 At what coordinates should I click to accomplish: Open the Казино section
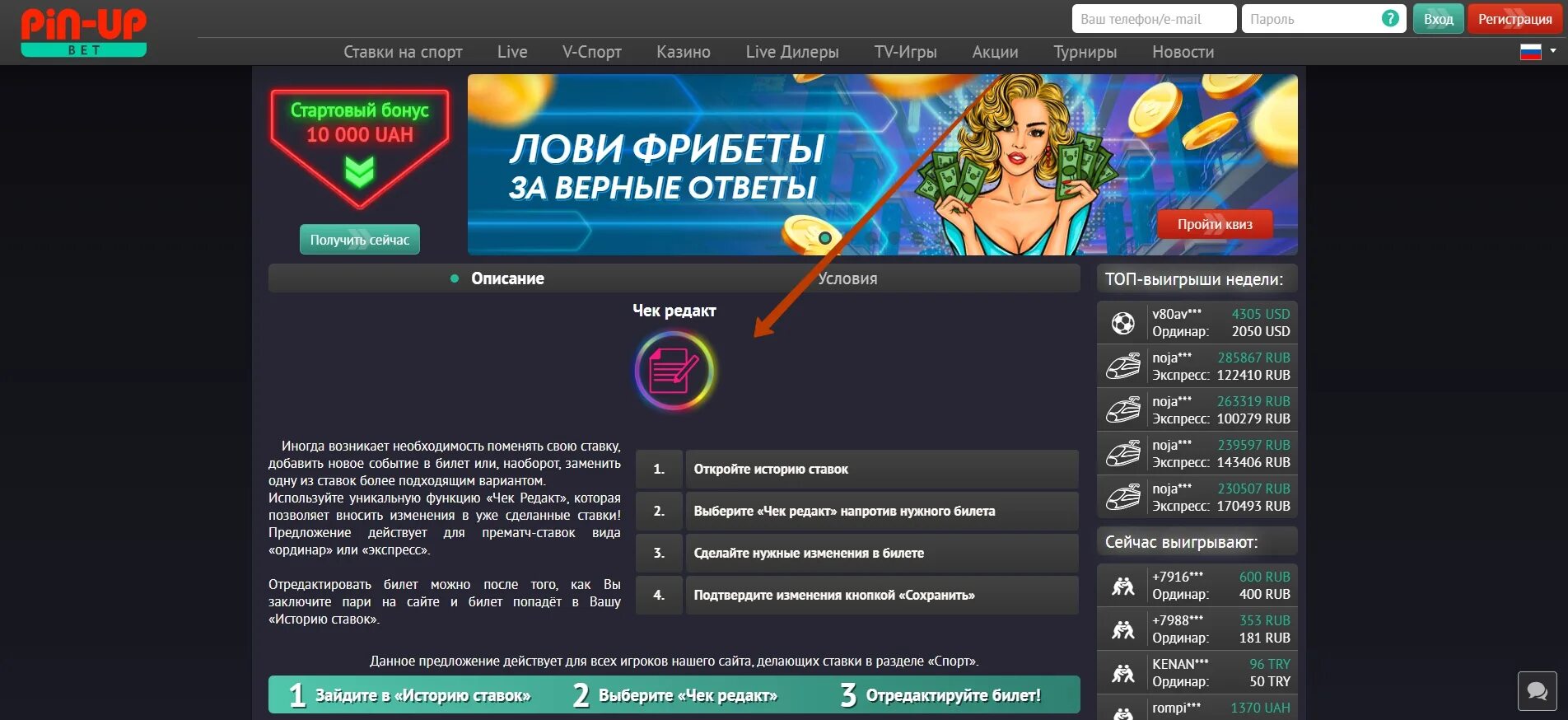tap(684, 52)
